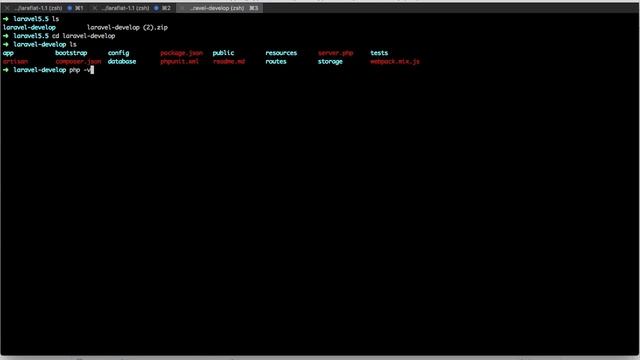
Task: Switch to the first larafiat-1.1 tab labeled ⌘1
Action: point(45,8)
